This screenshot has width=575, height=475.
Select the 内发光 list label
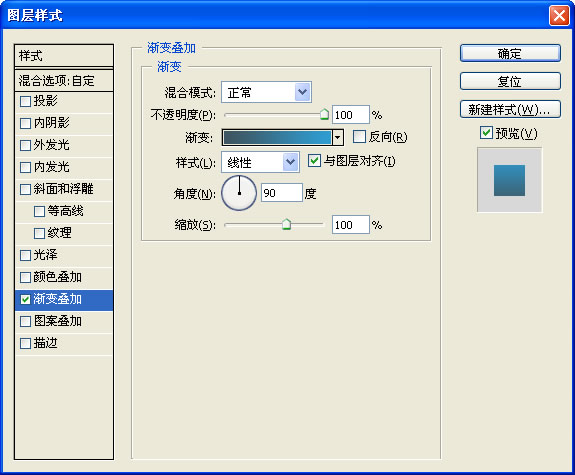tap(51, 167)
